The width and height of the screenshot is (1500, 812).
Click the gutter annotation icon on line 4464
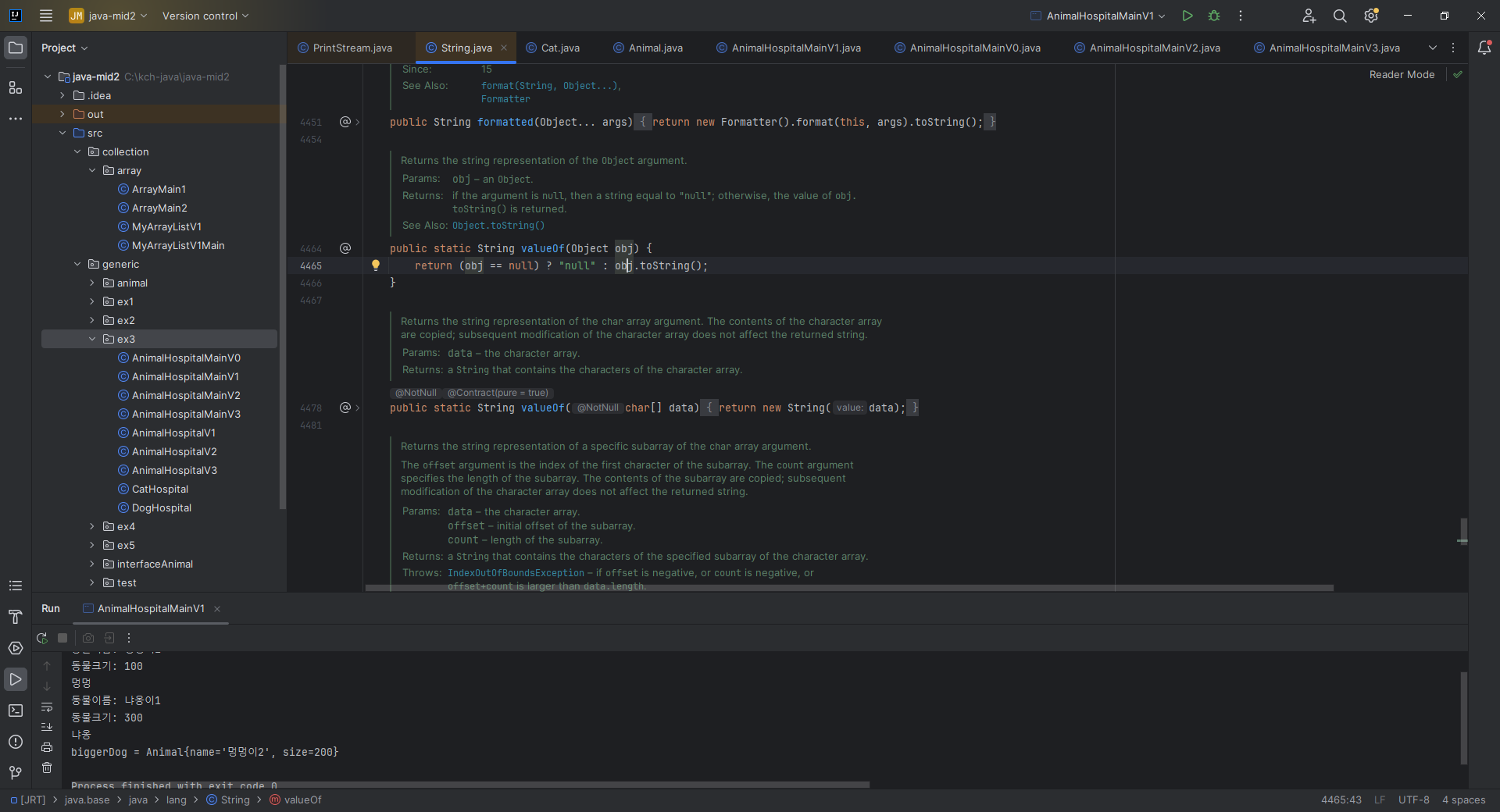click(x=345, y=248)
